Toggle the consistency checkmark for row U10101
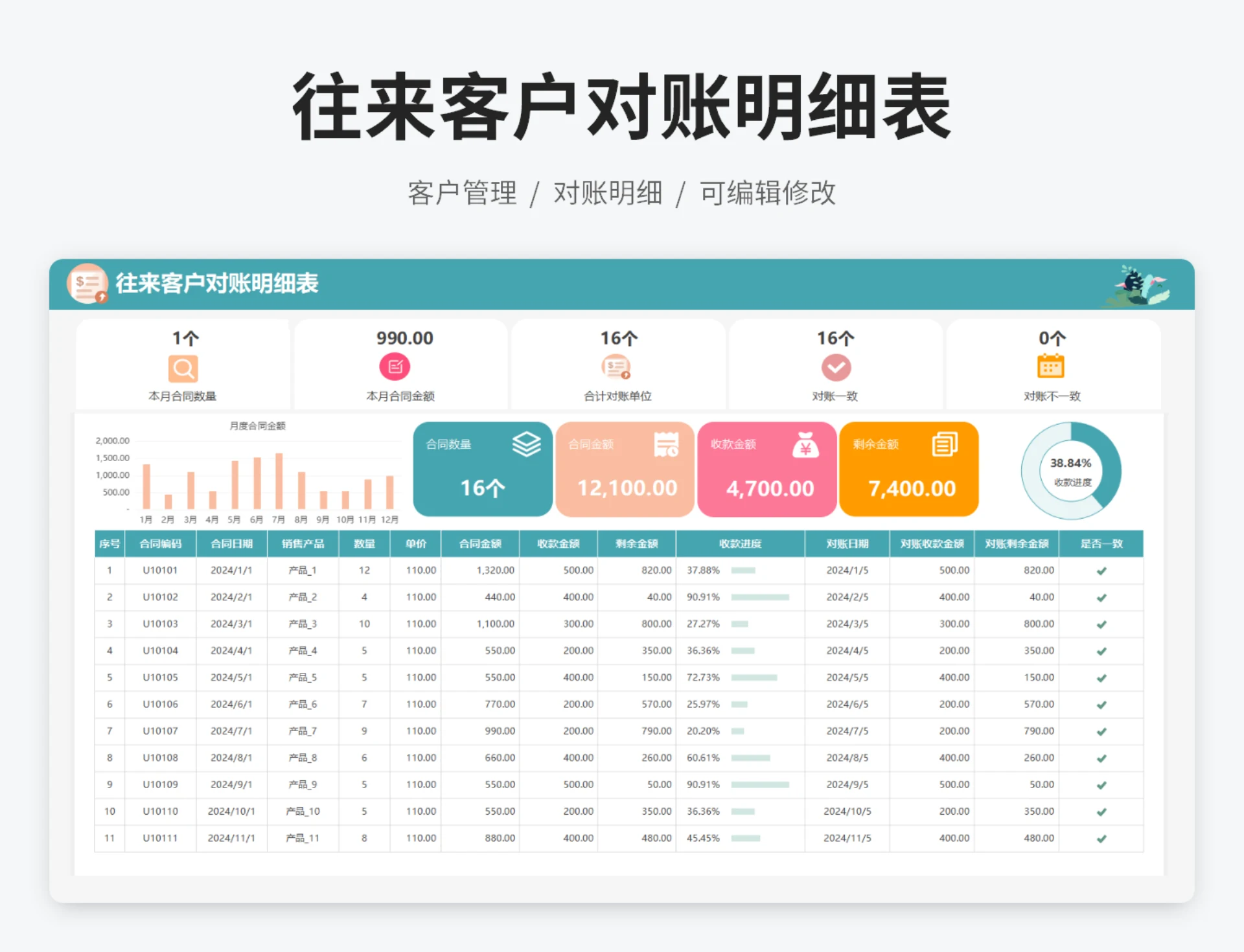1244x952 pixels. click(x=1101, y=571)
